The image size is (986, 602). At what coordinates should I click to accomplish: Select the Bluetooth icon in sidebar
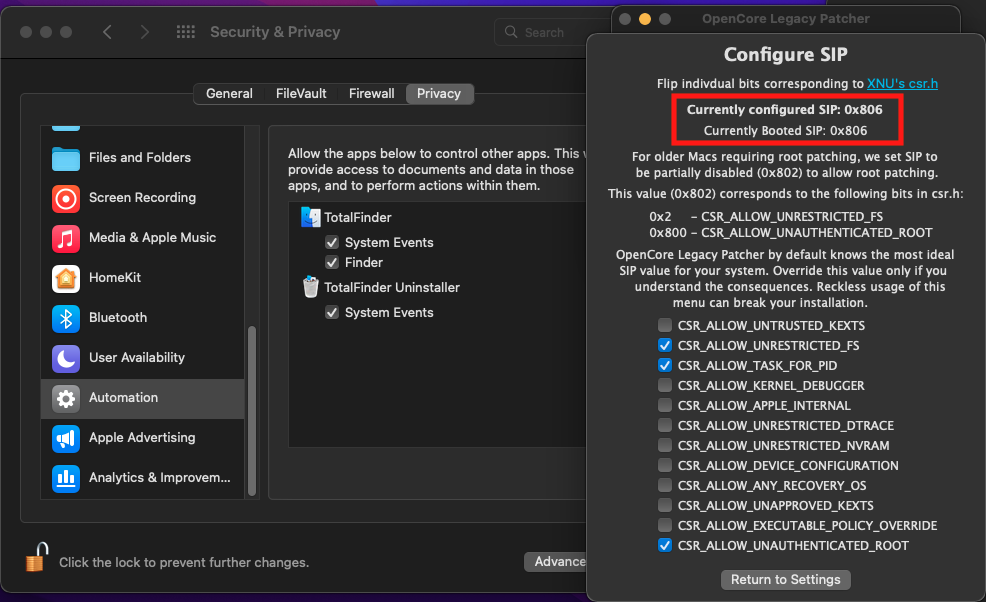pyautogui.click(x=66, y=318)
